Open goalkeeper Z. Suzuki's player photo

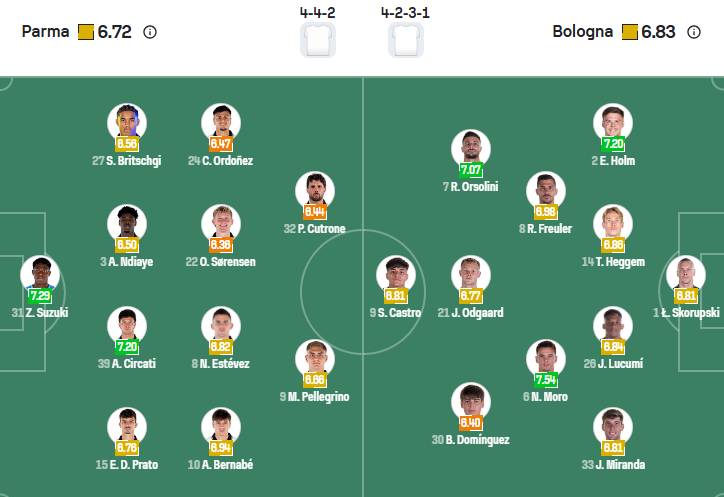coord(40,275)
